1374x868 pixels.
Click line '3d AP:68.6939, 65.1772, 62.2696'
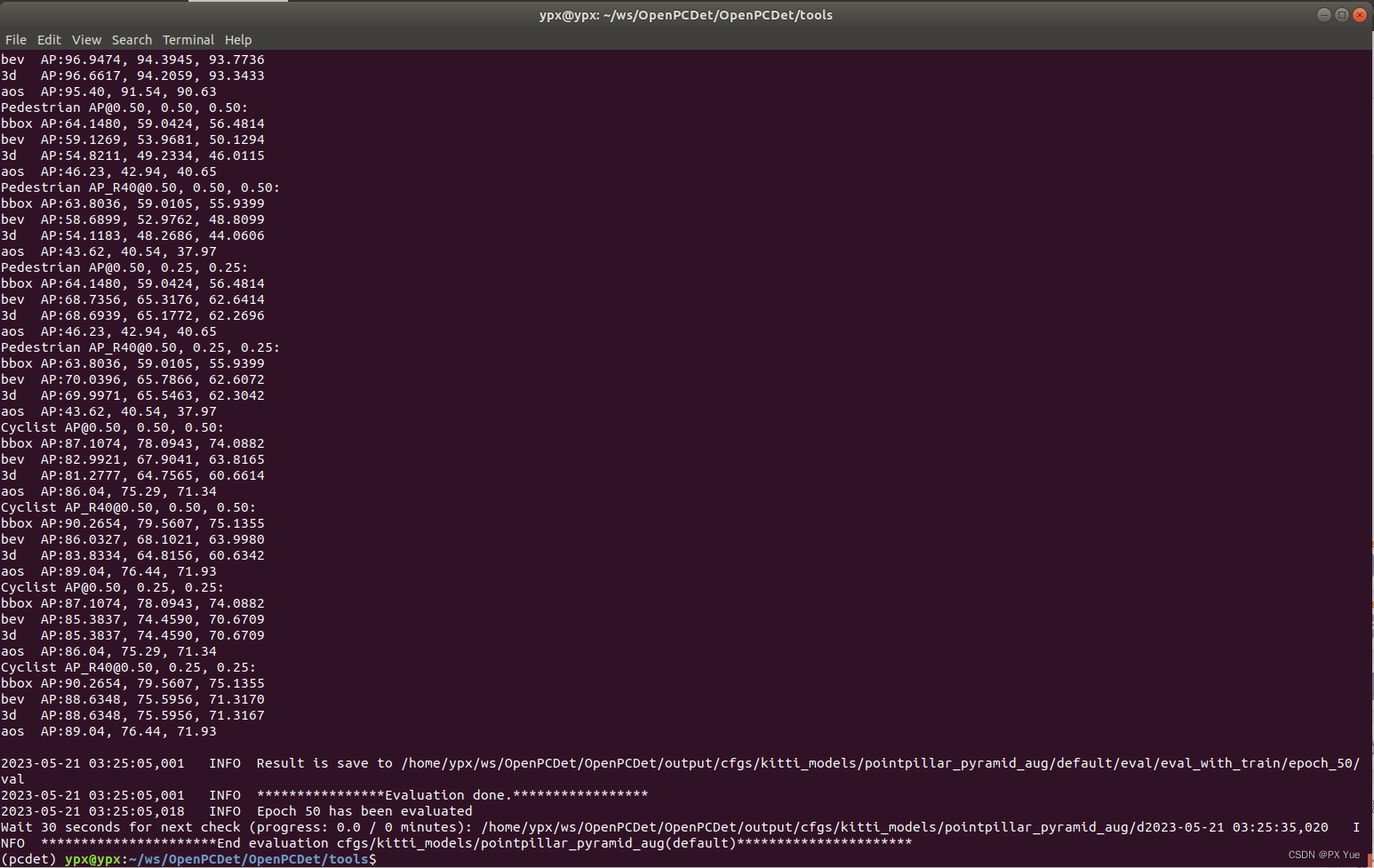132,315
